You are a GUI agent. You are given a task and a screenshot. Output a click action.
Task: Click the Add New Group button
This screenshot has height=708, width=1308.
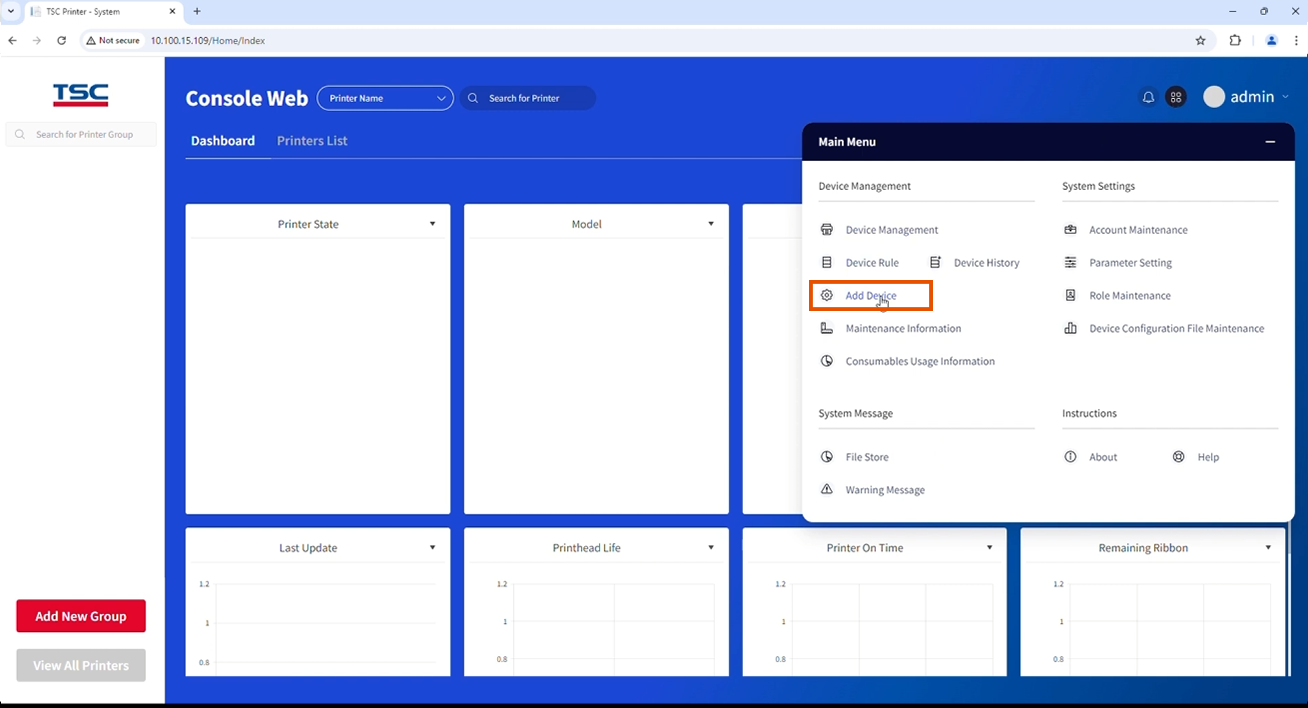point(81,616)
